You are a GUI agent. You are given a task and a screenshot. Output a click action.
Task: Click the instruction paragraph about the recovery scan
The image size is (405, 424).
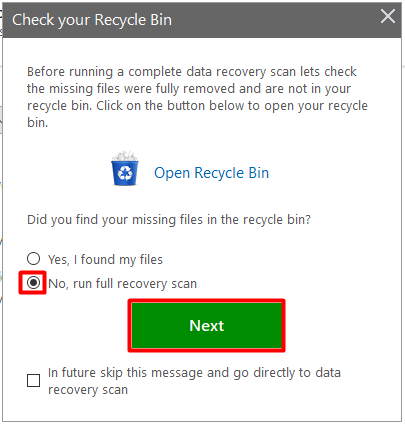[x=197, y=97]
